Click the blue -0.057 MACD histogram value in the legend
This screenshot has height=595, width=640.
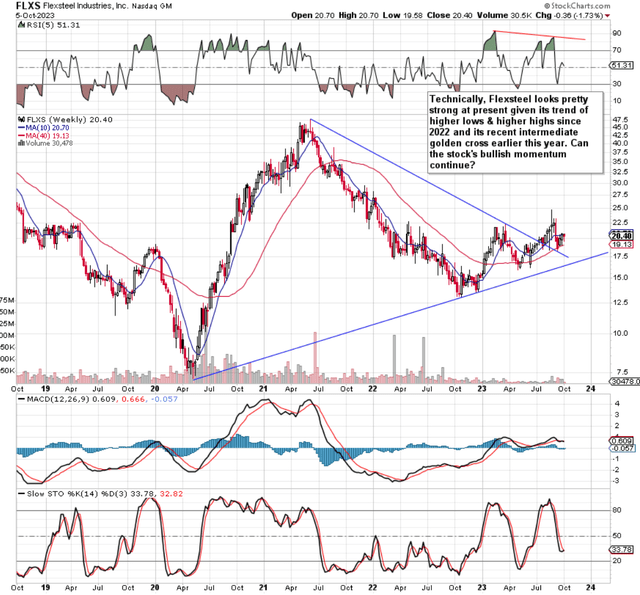(x=164, y=399)
